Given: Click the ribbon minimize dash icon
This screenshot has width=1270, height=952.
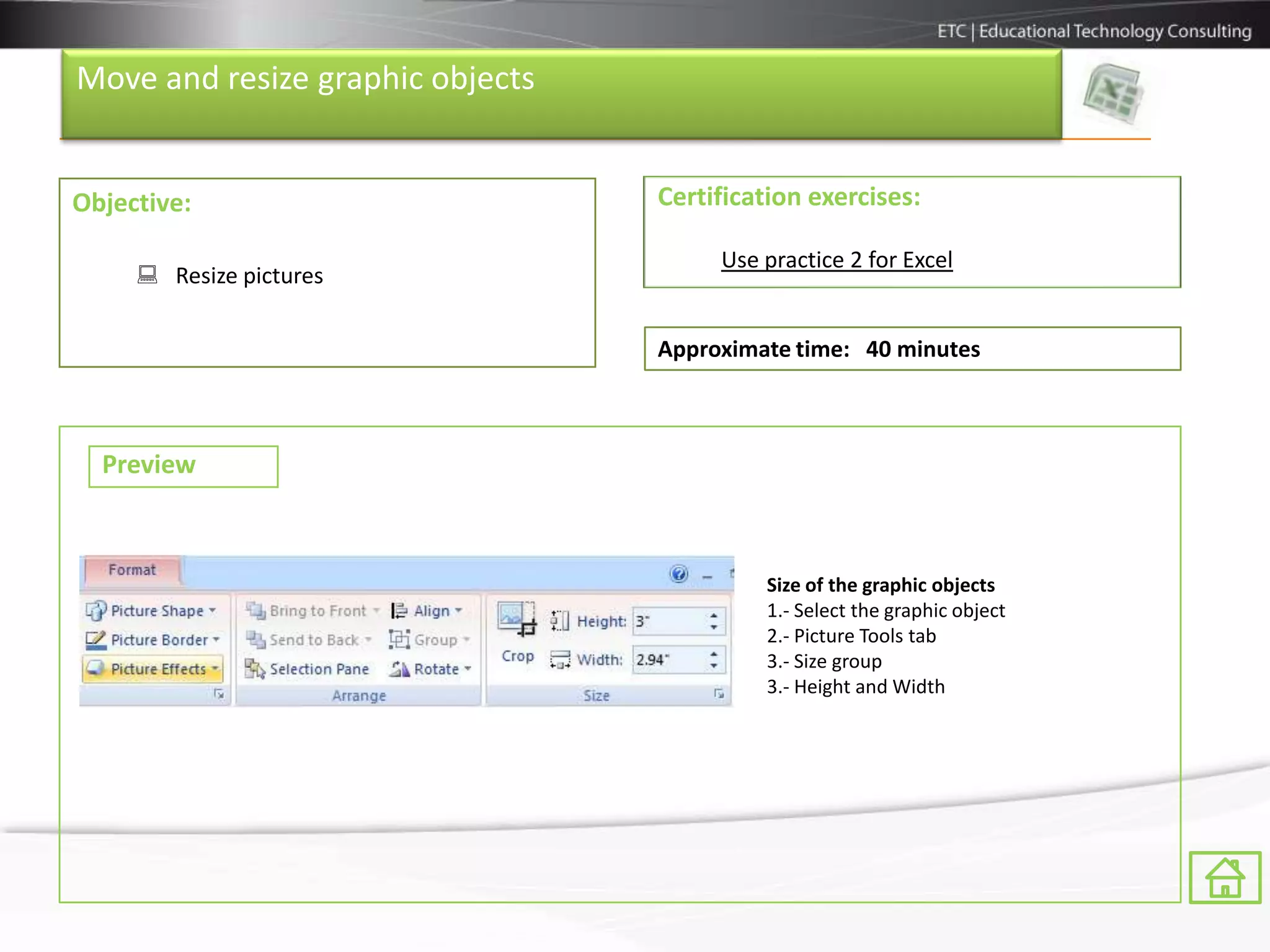Looking at the screenshot, I should click(x=708, y=577).
